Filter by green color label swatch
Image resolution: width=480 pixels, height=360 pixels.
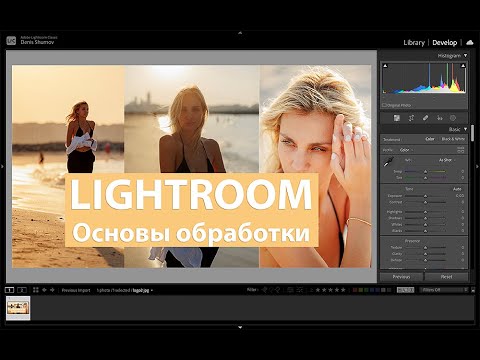click(366, 290)
